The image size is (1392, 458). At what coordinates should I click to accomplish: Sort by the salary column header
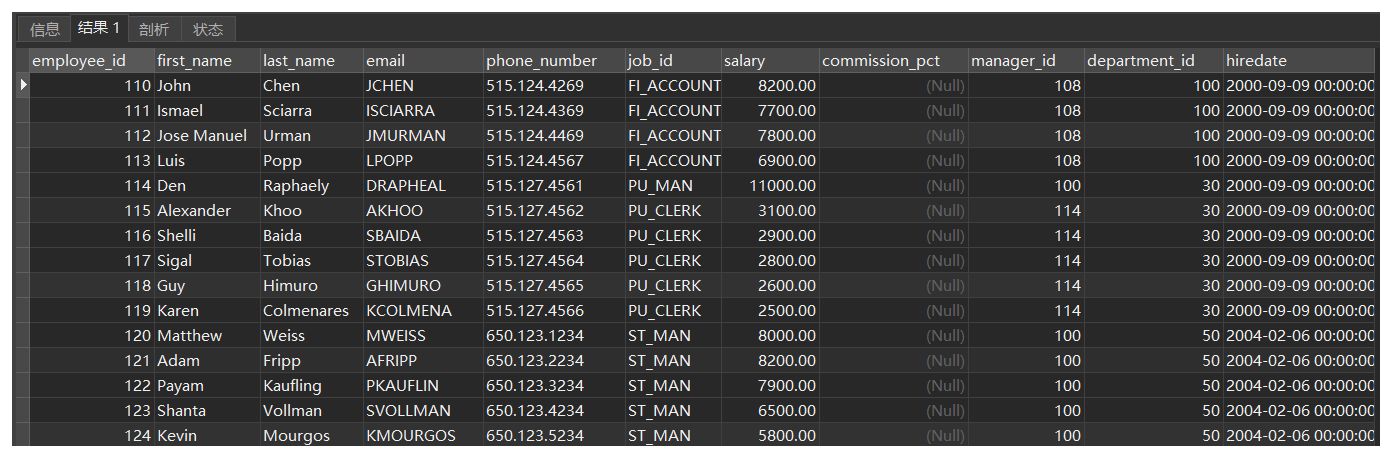[x=769, y=61]
